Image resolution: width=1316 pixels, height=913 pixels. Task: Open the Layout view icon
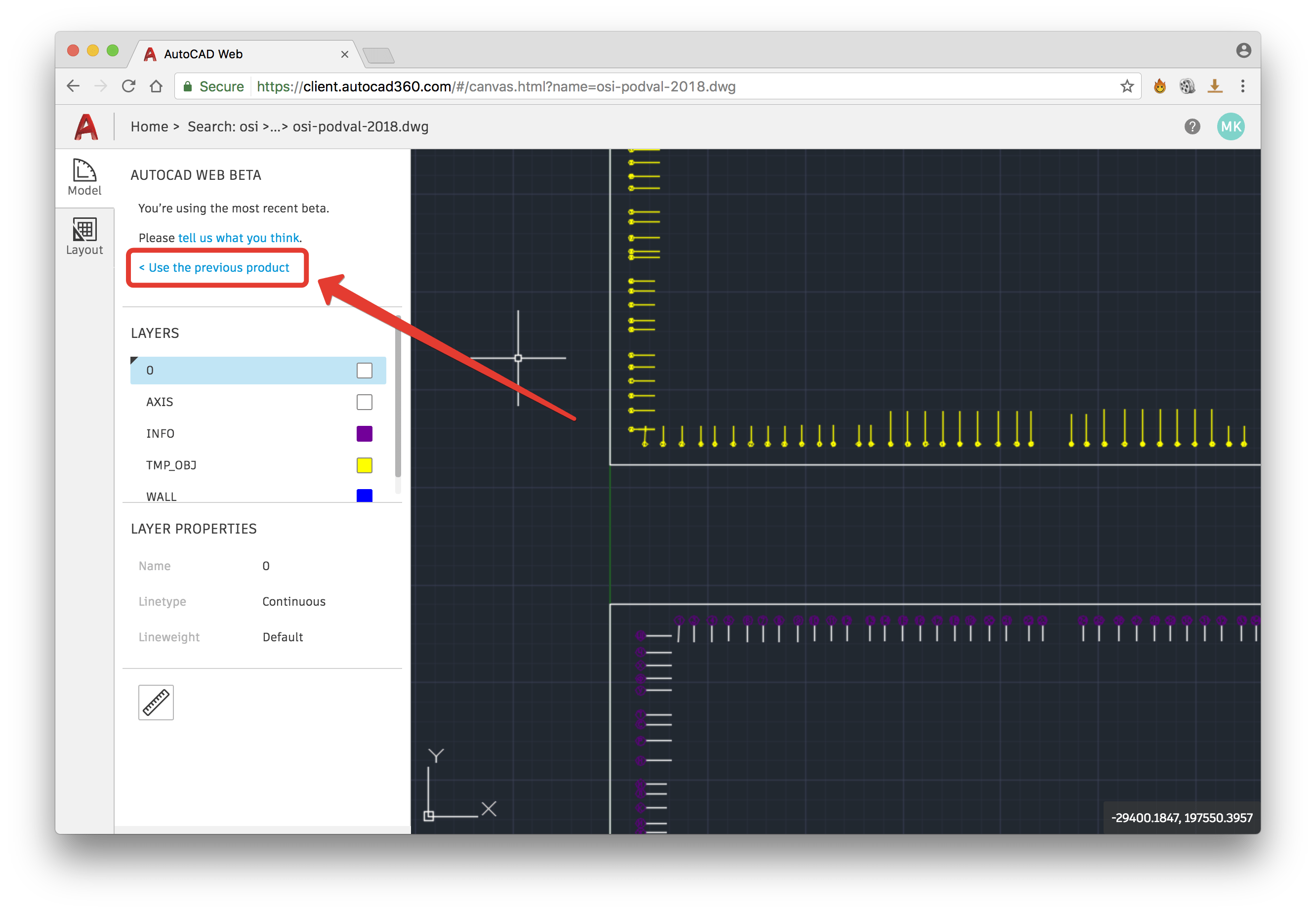[84, 236]
